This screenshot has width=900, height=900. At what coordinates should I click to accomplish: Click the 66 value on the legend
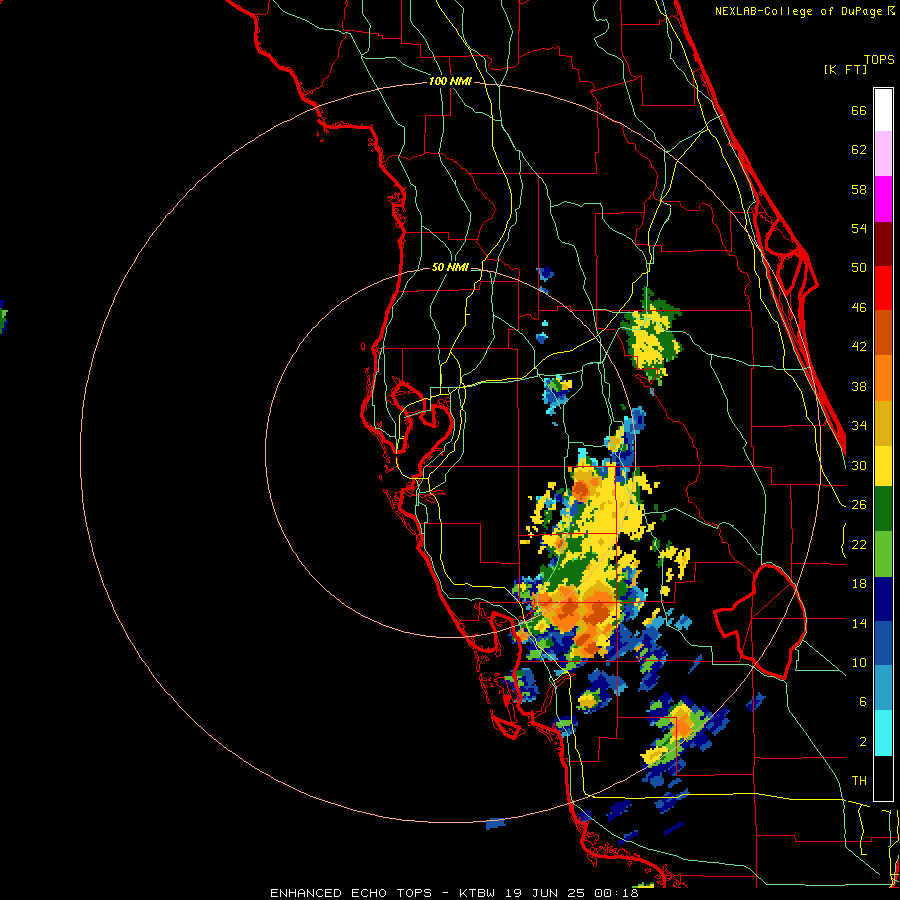(859, 110)
